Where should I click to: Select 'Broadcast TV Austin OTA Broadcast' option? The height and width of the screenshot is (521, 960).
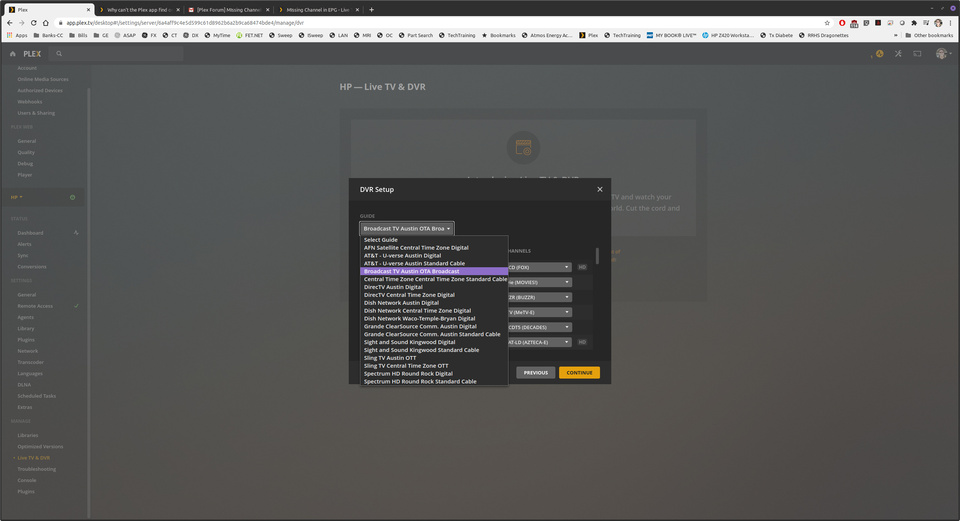[x=434, y=271]
